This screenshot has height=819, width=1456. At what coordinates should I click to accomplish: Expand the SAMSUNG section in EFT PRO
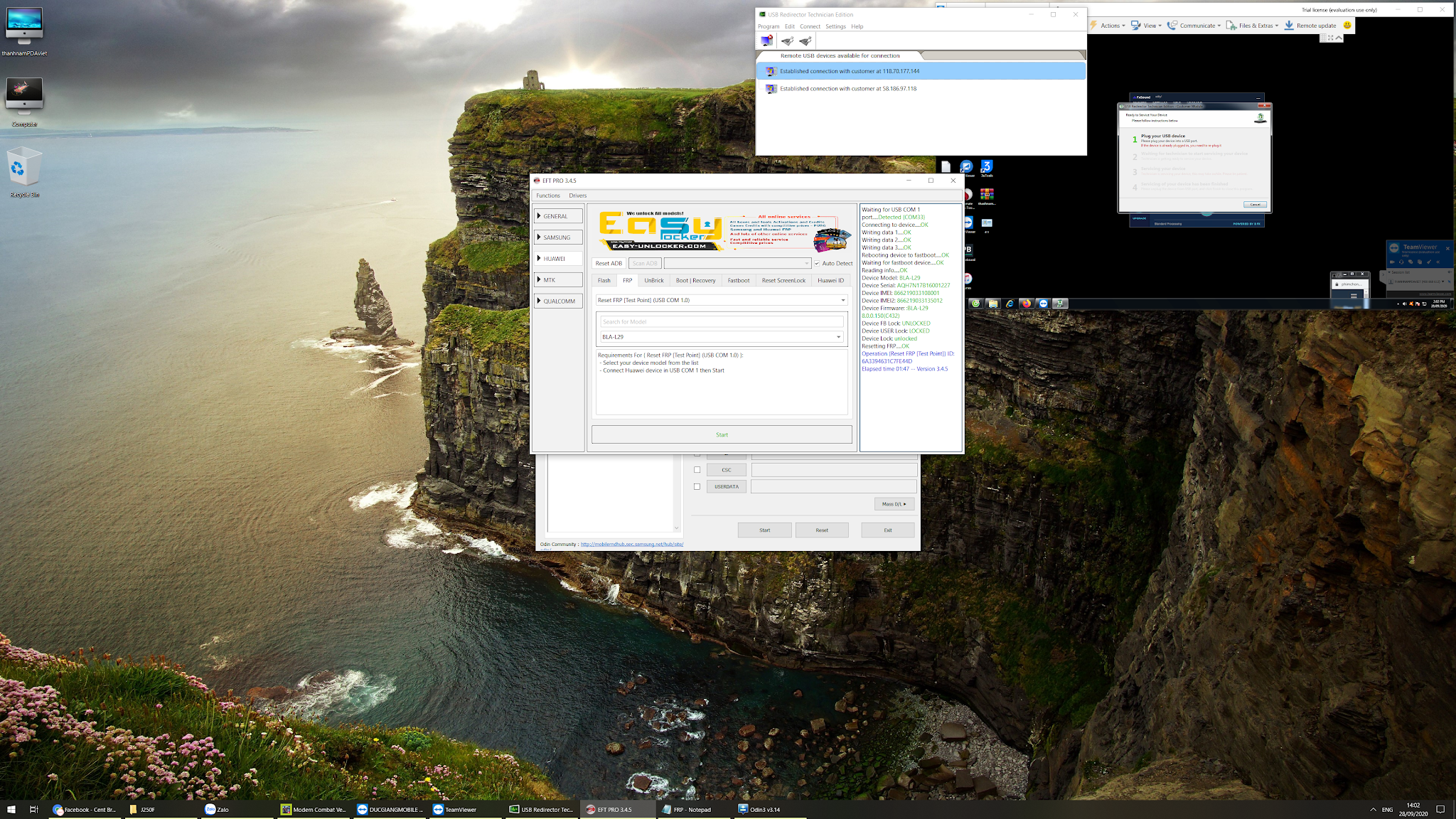(x=559, y=237)
